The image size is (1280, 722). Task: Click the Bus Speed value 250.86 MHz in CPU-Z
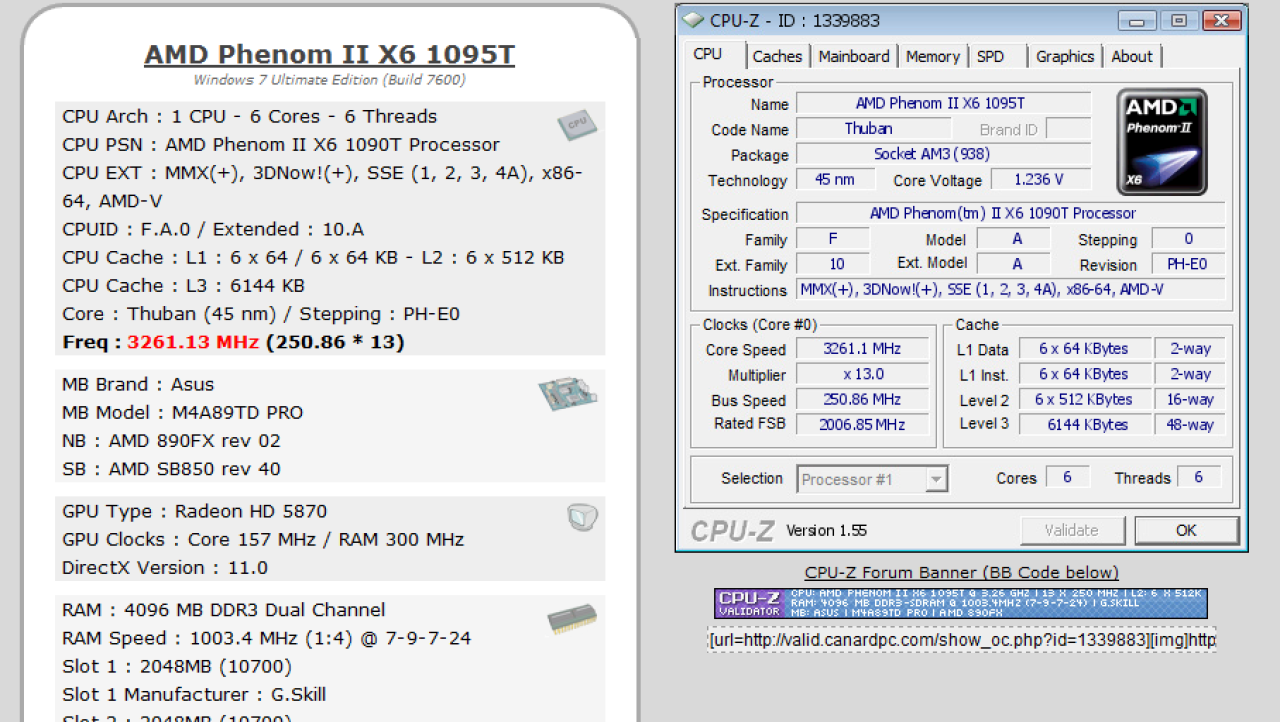tap(862, 399)
